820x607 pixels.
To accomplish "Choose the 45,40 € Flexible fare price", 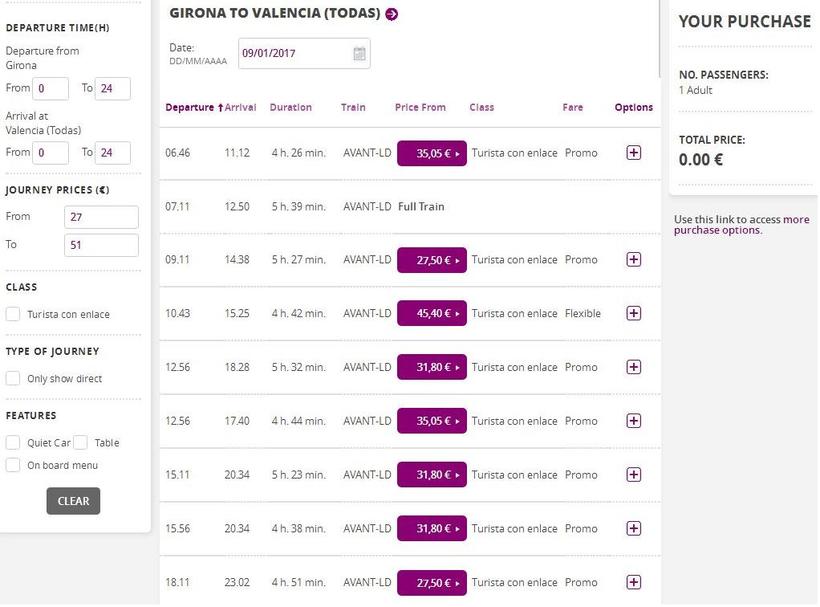I will point(431,314).
